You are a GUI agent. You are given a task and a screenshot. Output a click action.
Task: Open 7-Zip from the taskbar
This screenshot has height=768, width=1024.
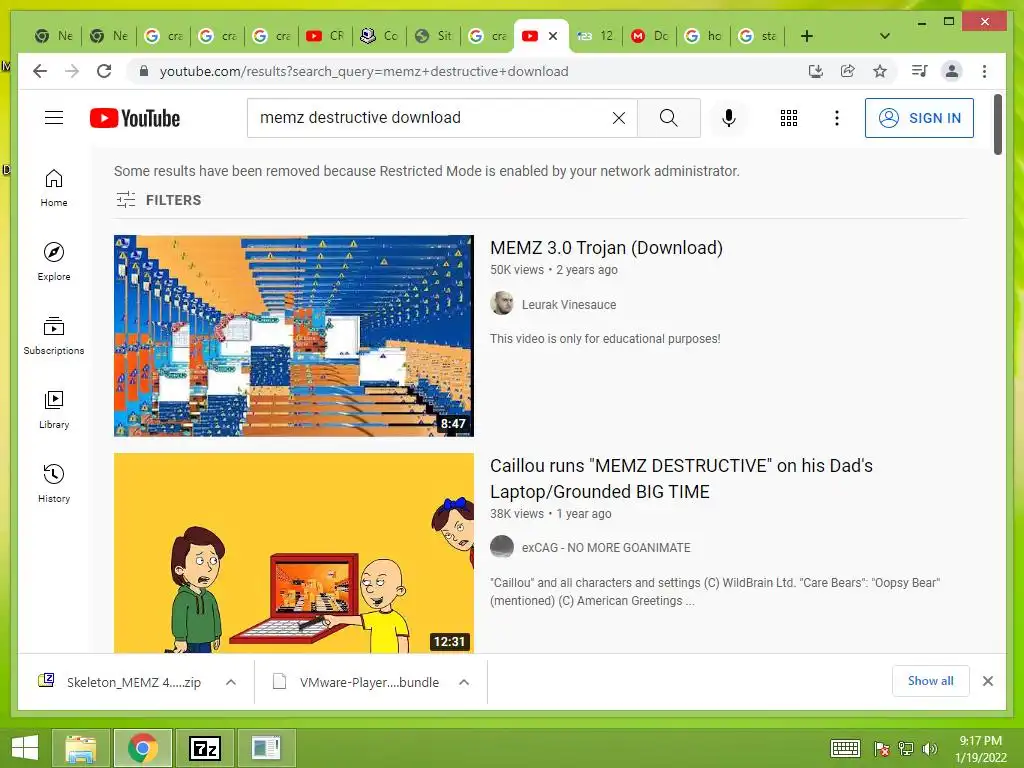coord(204,748)
